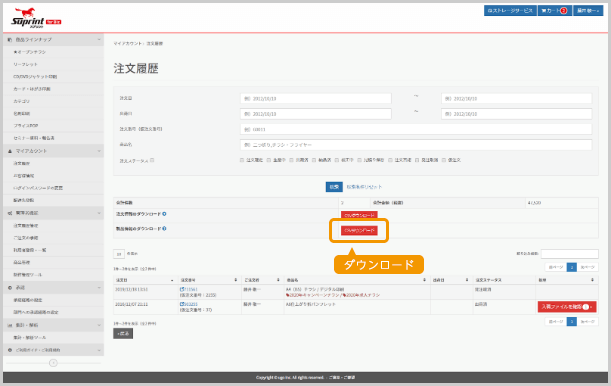Sort table by 商品名 column arrow
This screenshot has width=611, height=386.
[x=424, y=280]
